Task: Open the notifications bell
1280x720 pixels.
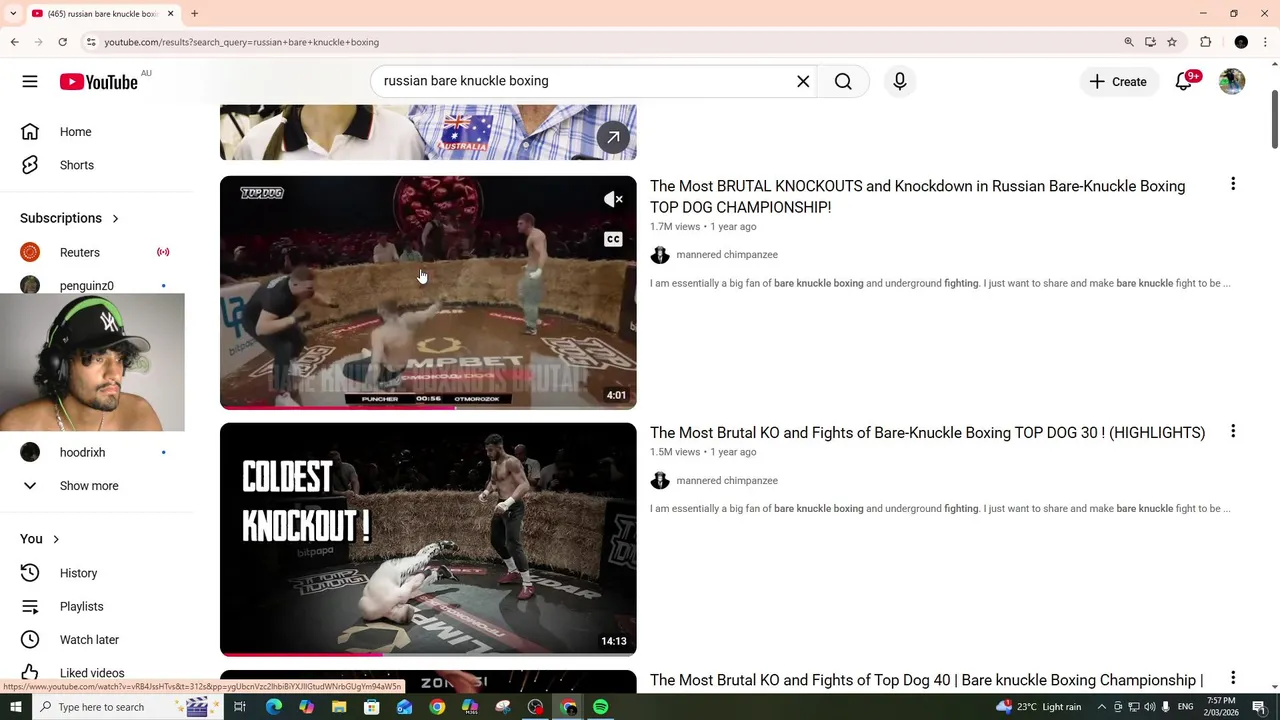Action: tap(1184, 82)
